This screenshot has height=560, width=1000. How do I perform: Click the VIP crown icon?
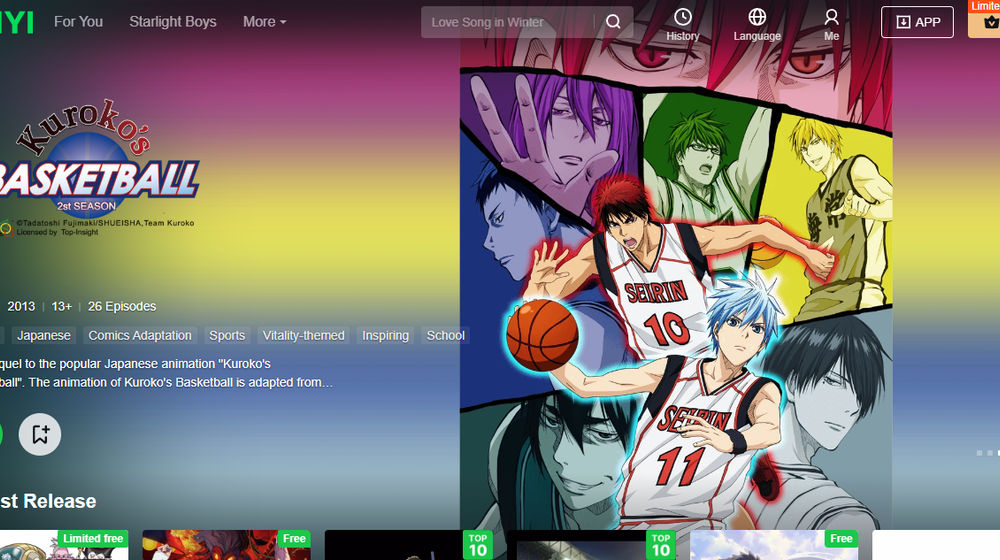point(990,23)
